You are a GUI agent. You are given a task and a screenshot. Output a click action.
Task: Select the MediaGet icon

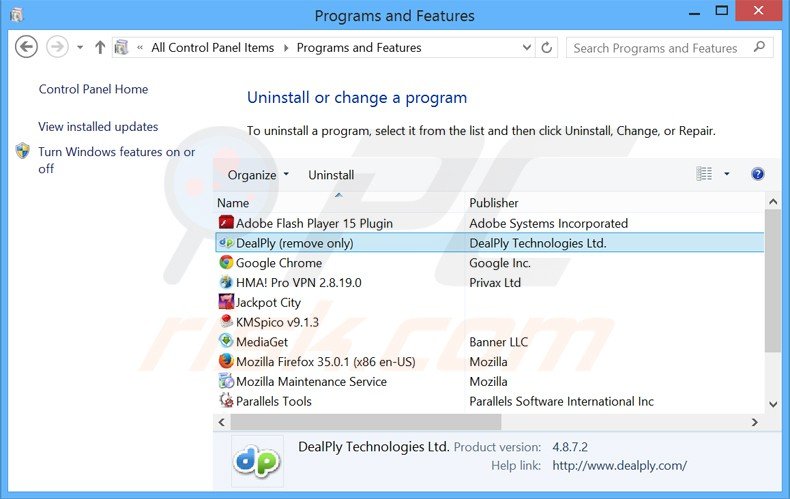(x=226, y=341)
